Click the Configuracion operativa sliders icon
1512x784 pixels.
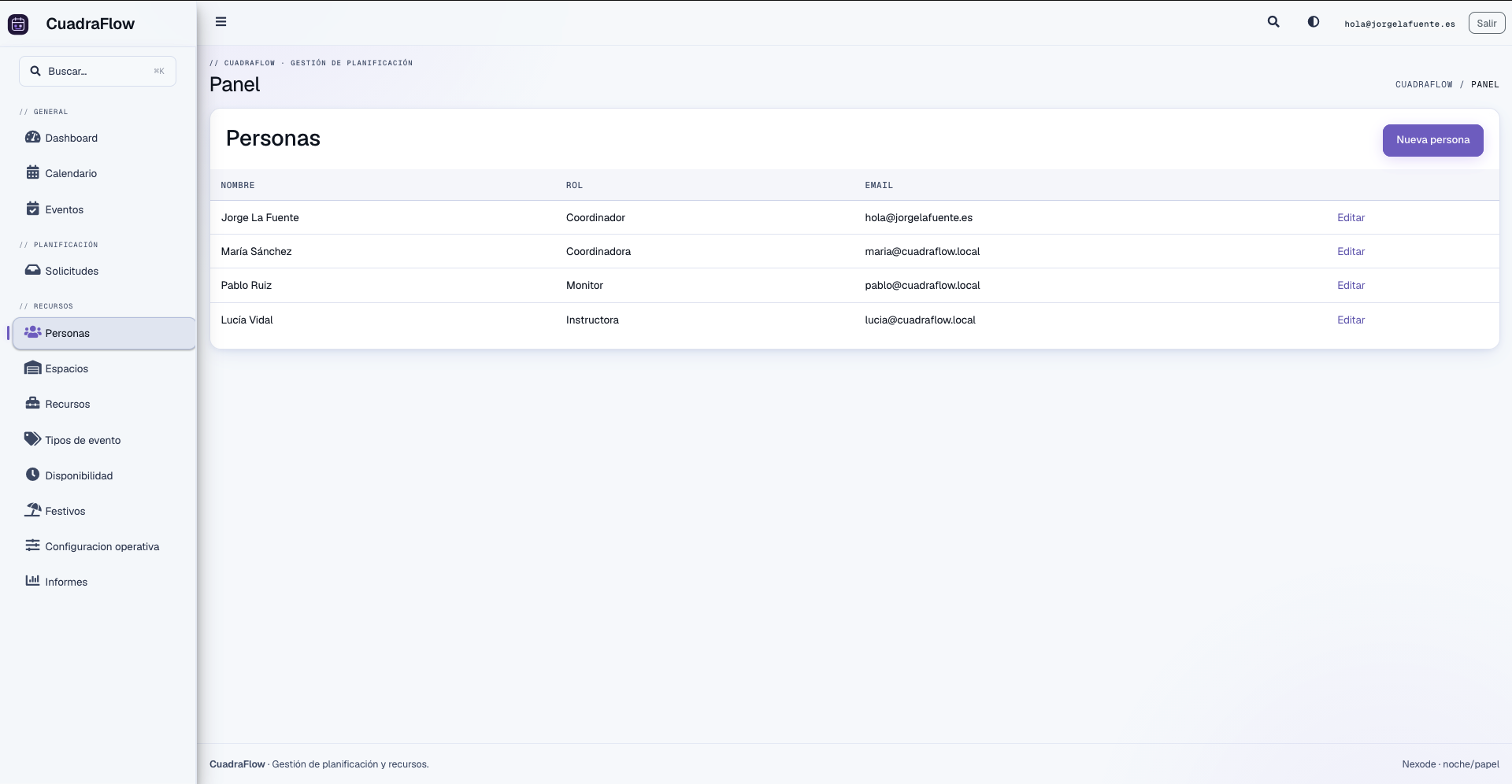[x=32, y=545]
